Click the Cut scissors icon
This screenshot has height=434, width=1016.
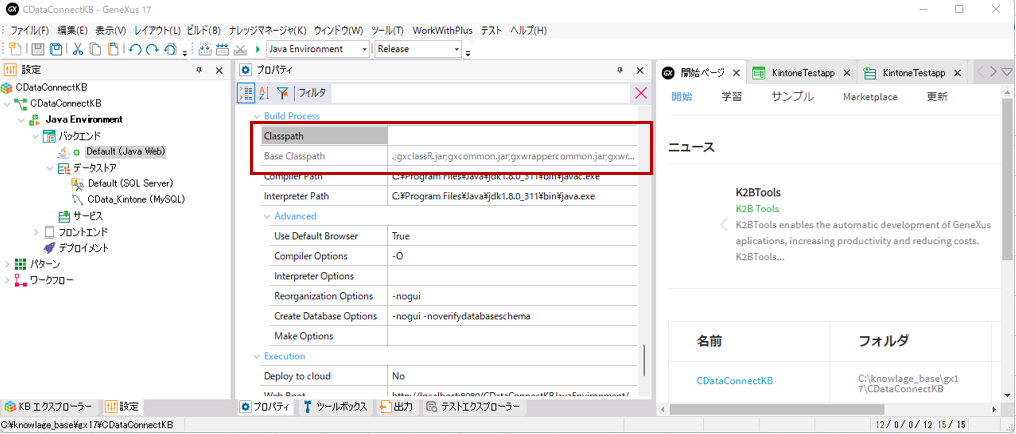tap(78, 49)
